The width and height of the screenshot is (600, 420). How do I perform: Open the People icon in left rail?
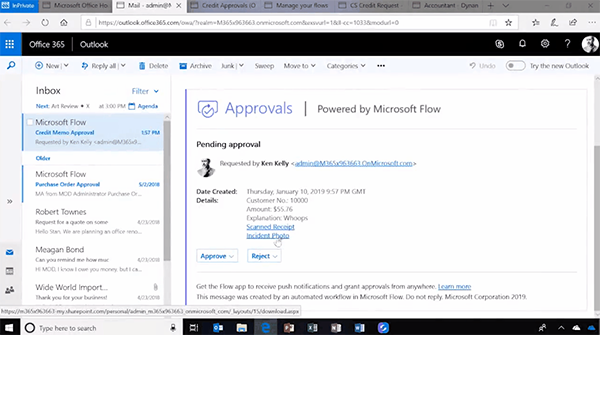[x=10, y=289]
